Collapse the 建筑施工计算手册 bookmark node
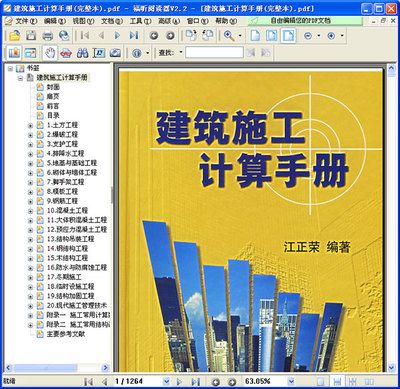 [x=20, y=78]
